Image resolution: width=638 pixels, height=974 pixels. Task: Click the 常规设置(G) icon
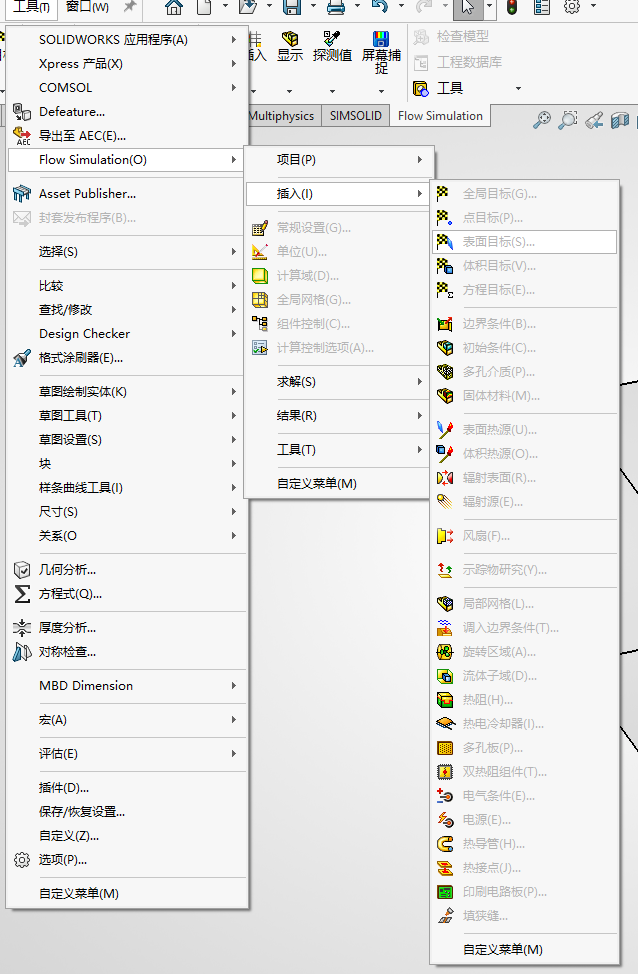click(260, 228)
